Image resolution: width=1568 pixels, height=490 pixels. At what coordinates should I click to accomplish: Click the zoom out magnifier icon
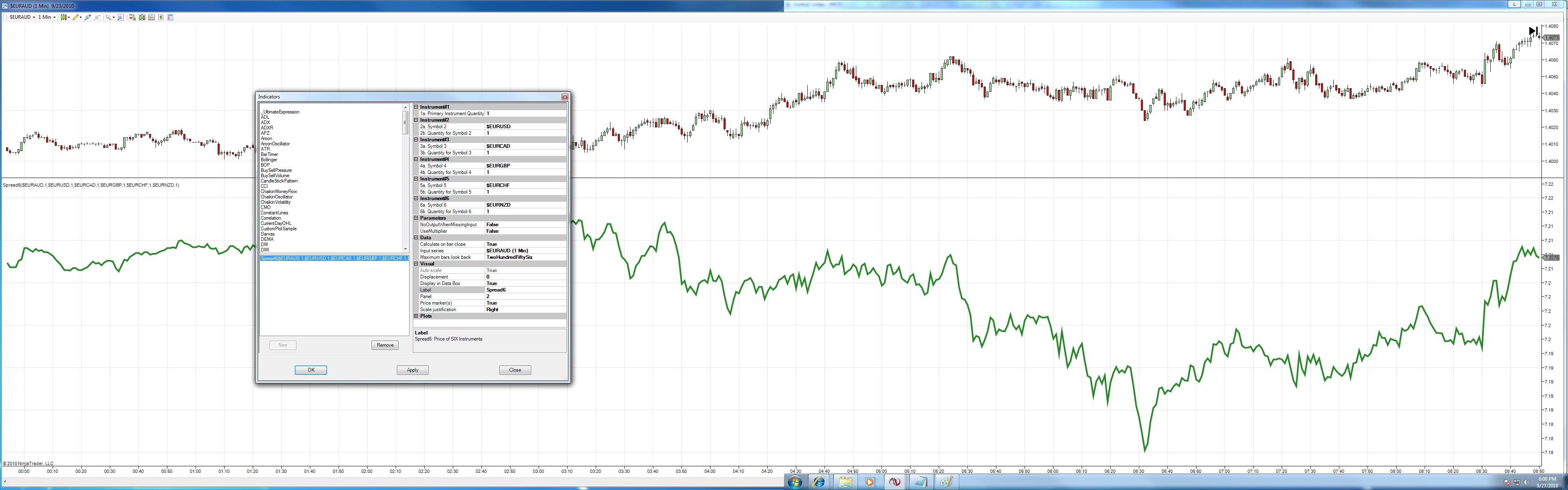(x=97, y=17)
